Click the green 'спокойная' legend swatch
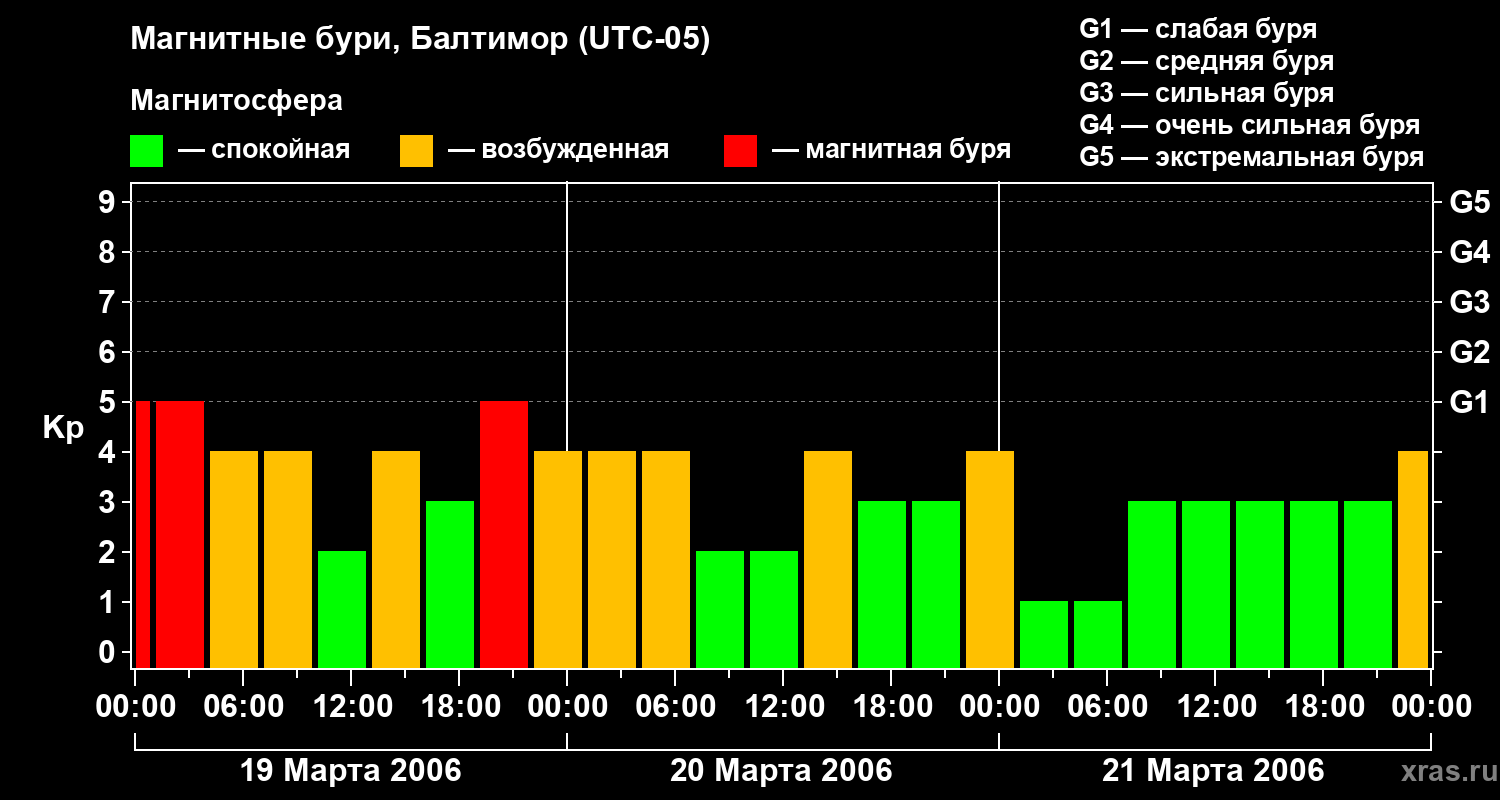The height and width of the screenshot is (800, 1500). tap(146, 151)
